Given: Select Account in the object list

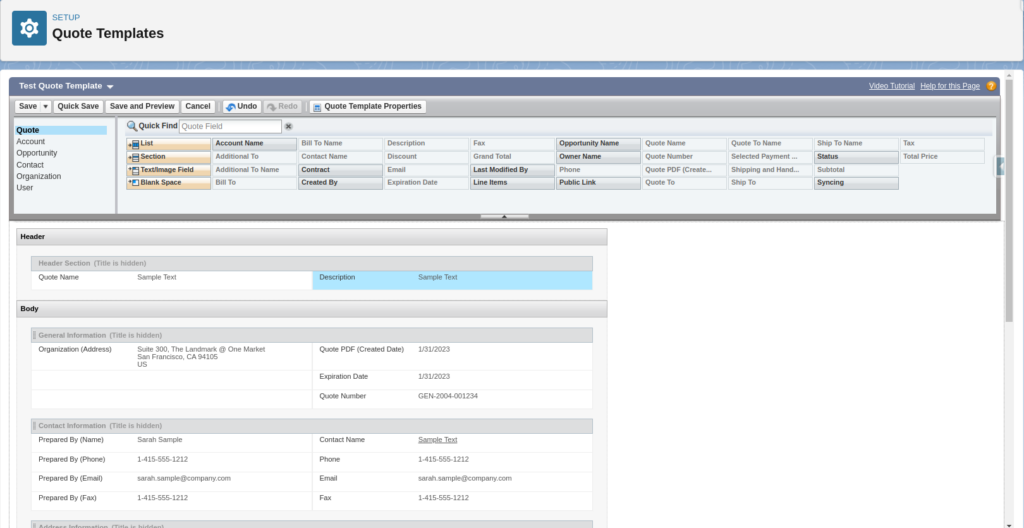Looking at the screenshot, I should click(31, 142).
